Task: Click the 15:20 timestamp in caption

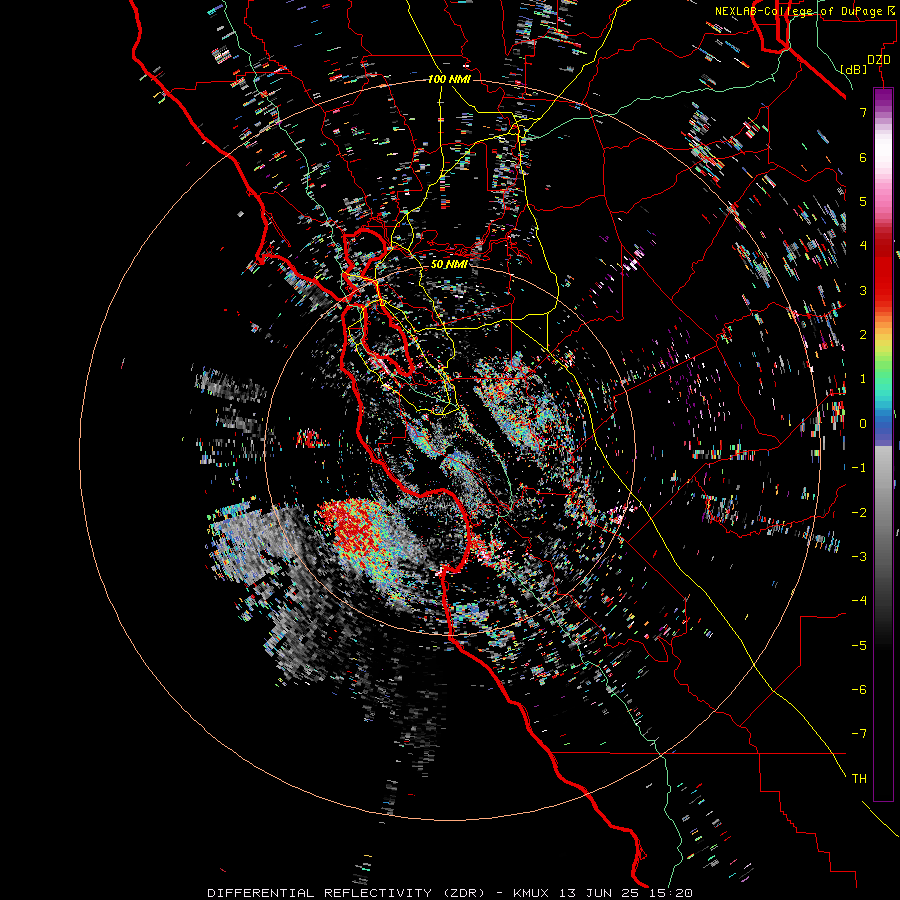Action: (670, 893)
